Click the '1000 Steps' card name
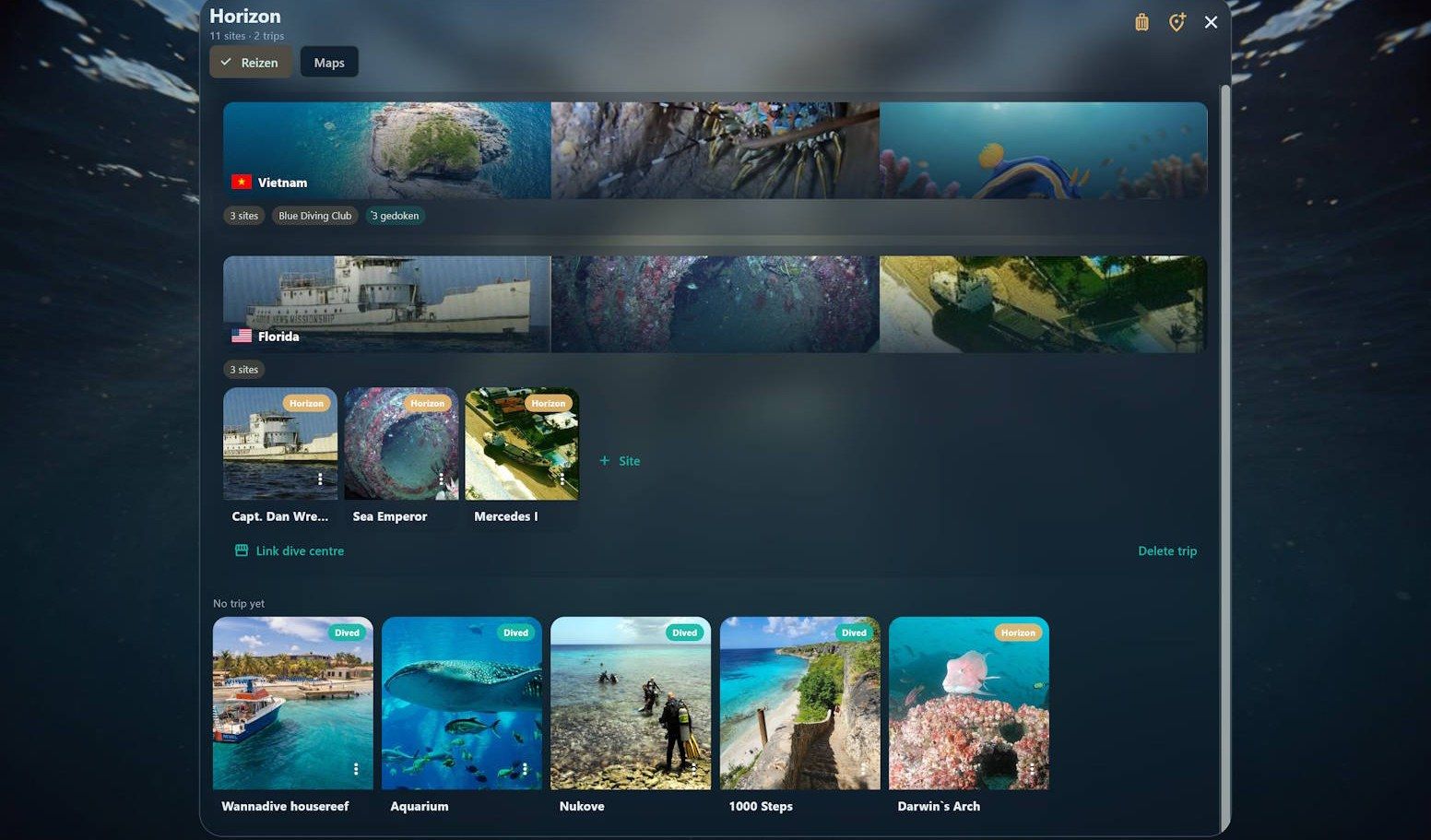The width and height of the screenshot is (1431, 840). click(x=761, y=806)
